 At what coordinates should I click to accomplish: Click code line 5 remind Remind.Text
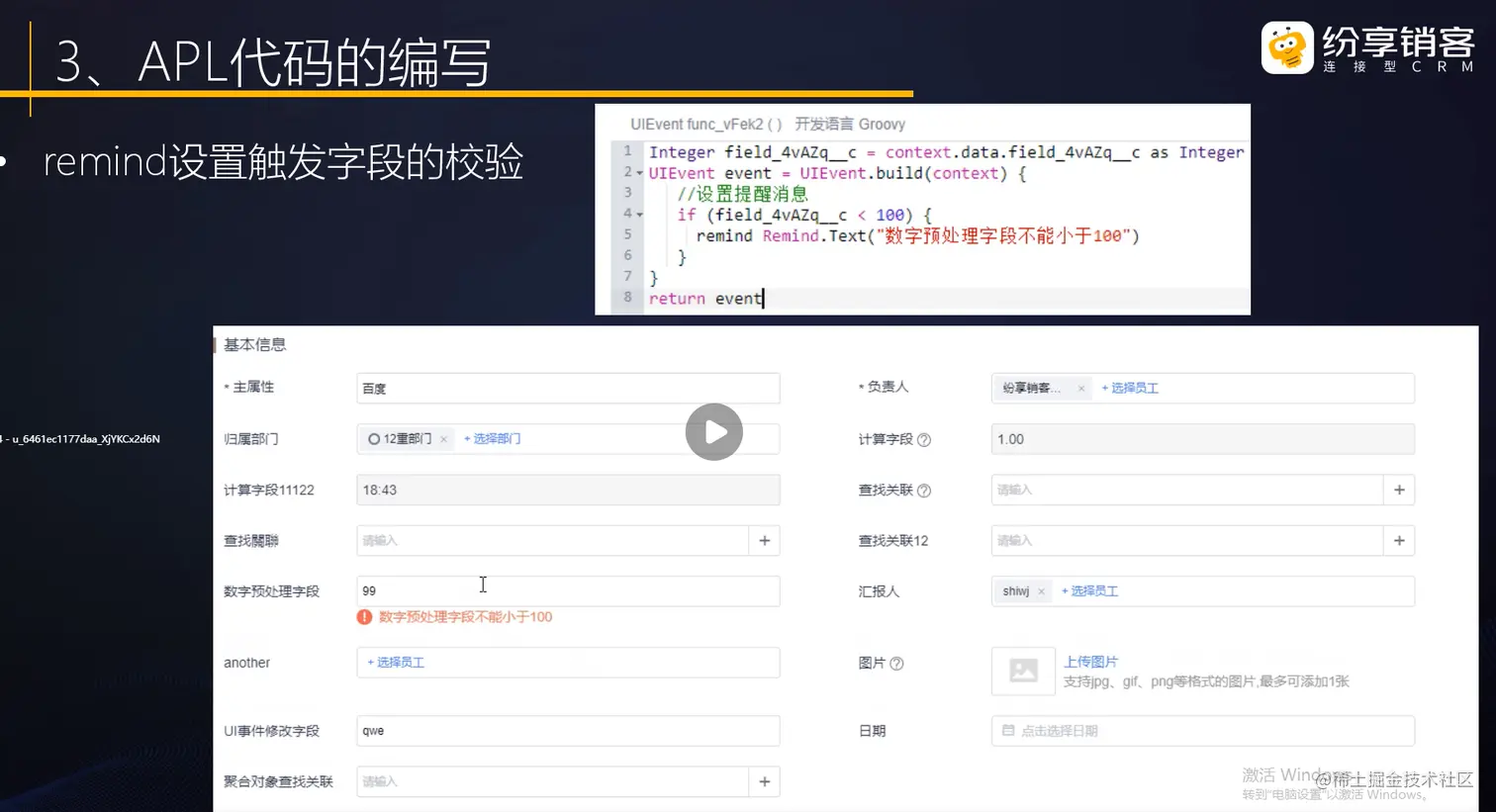coord(917,235)
